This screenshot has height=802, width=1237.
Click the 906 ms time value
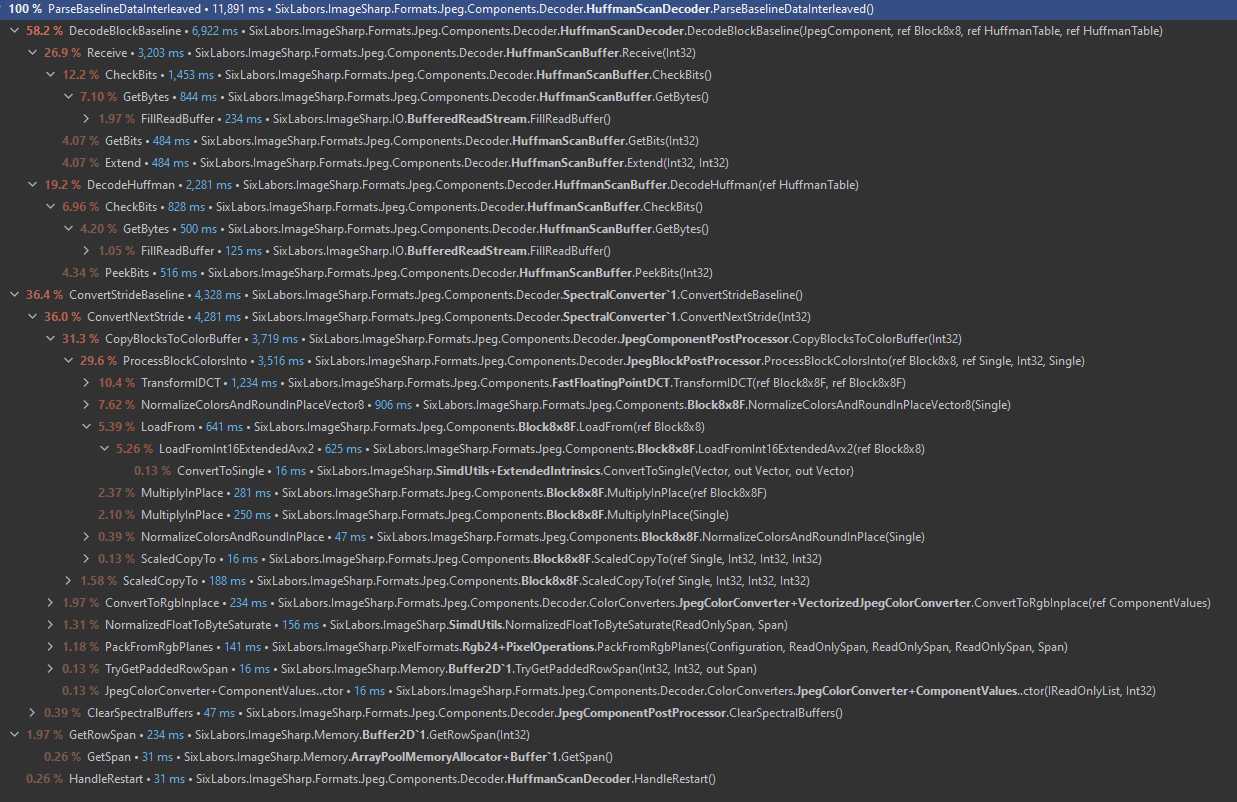pos(393,405)
